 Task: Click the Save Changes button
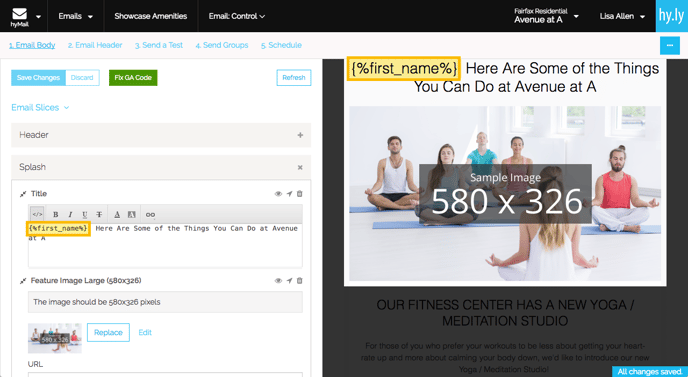pos(38,78)
